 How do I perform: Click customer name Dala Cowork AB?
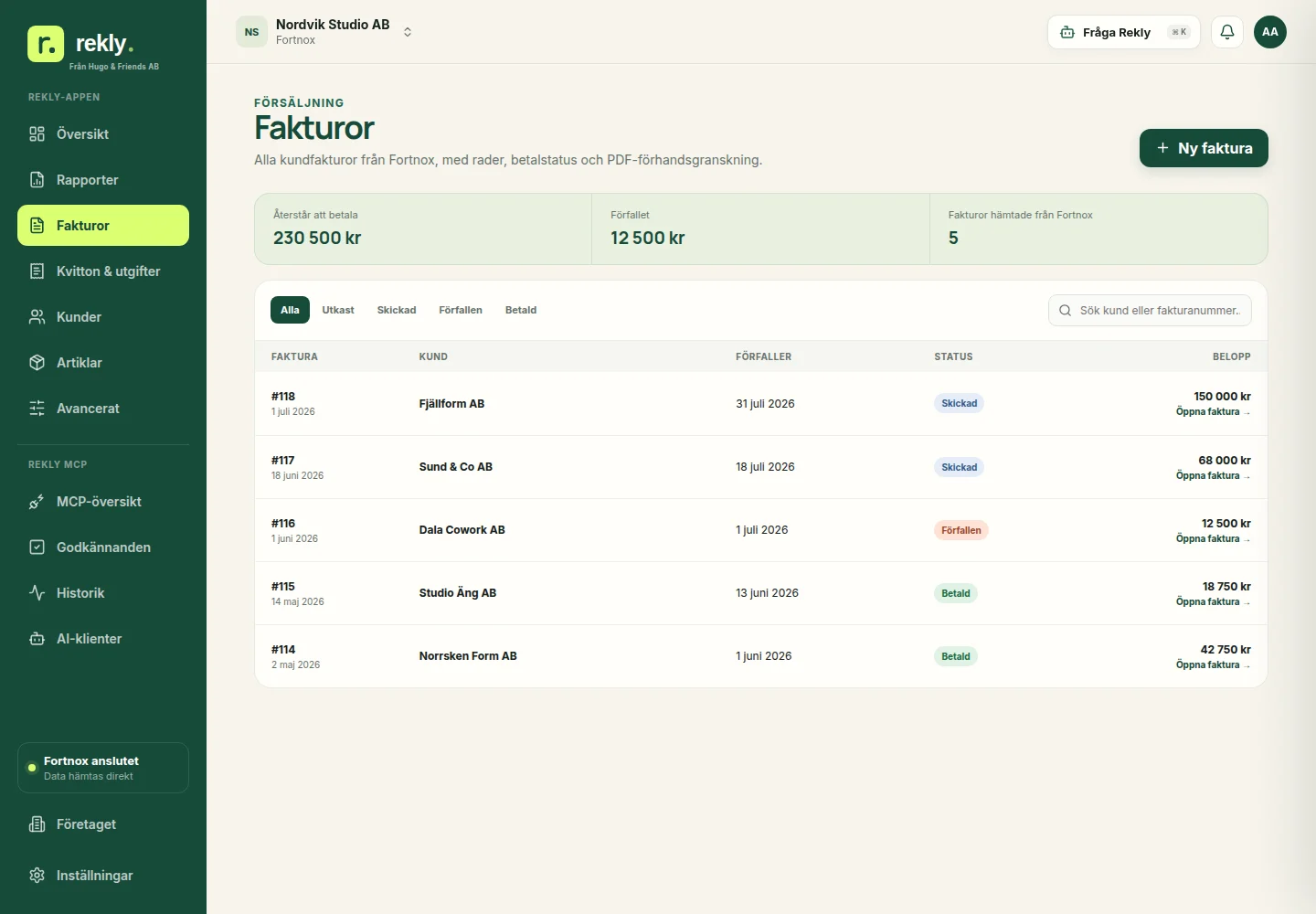[462, 530]
